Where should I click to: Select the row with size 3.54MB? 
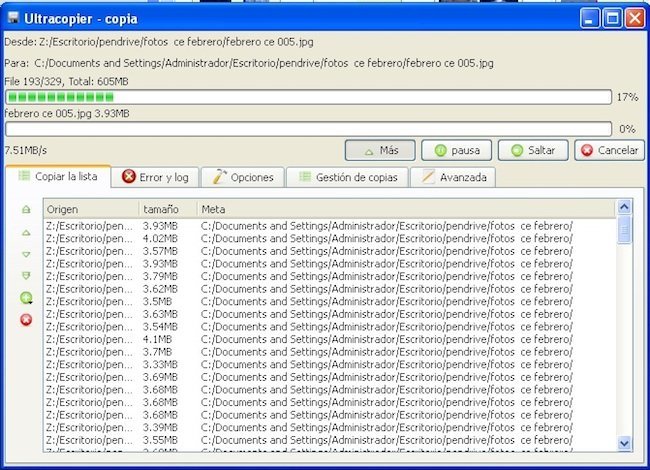click(x=330, y=327)
